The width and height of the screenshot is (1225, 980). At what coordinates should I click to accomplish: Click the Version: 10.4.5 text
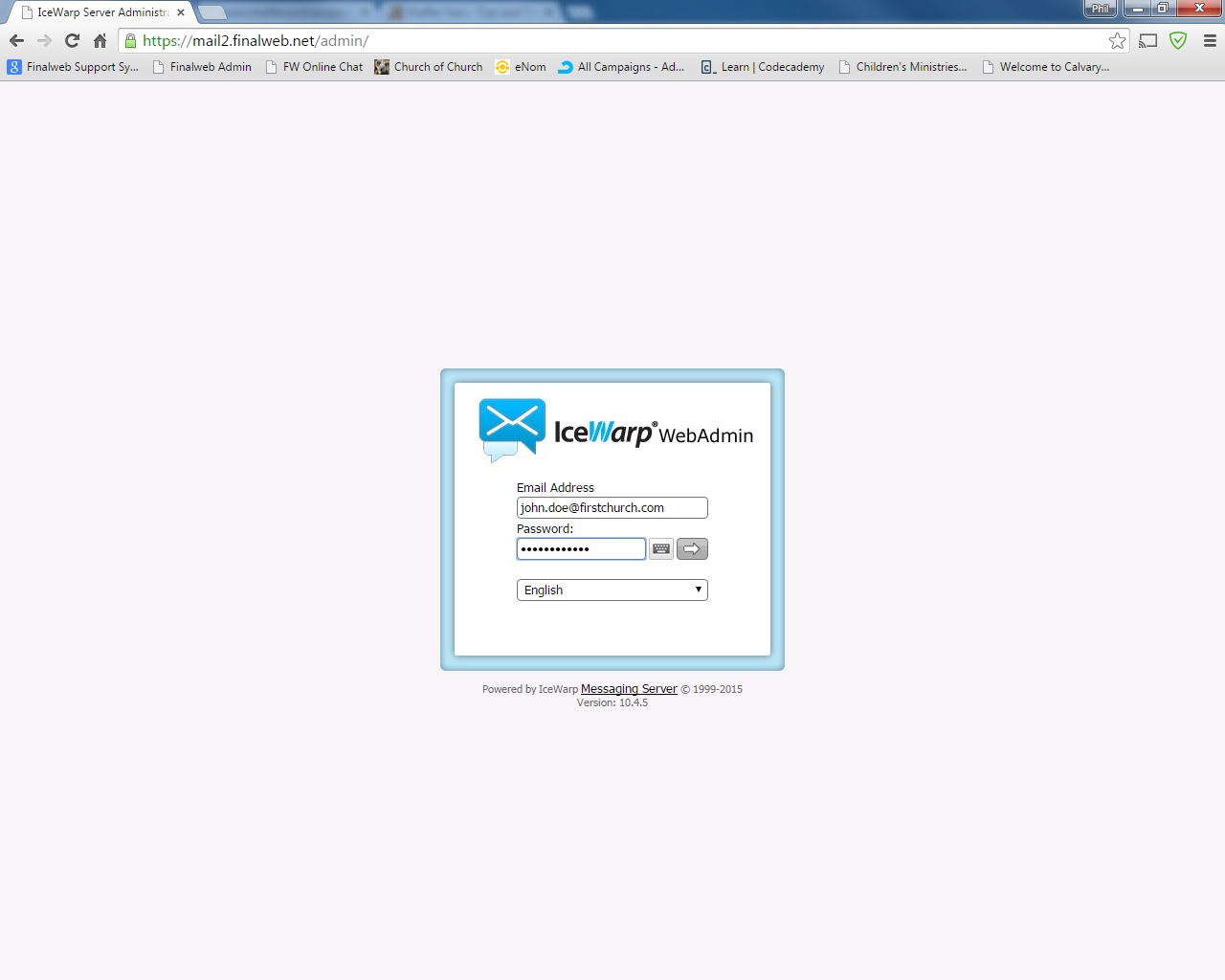point(612,702)
